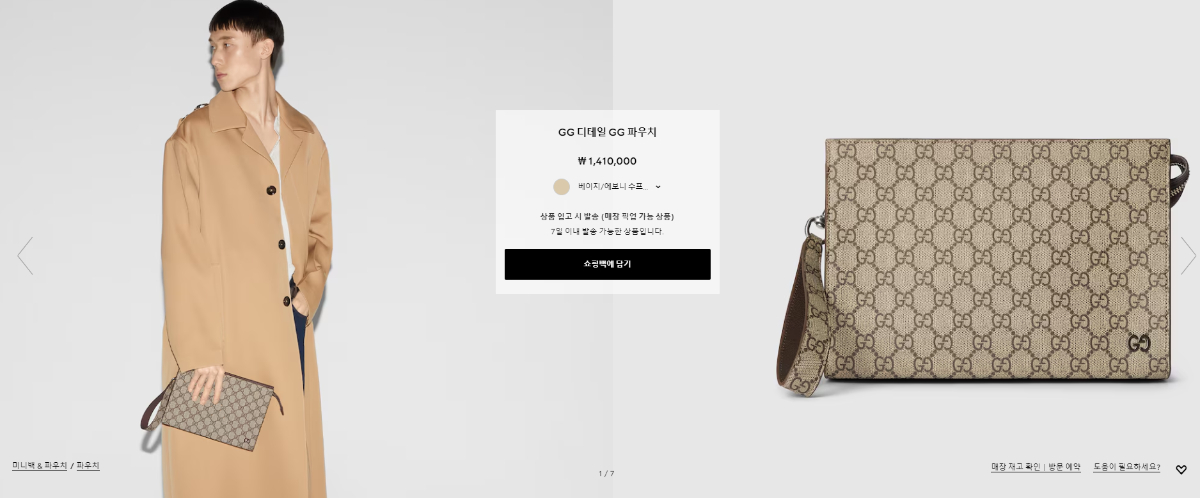This screenshot has width=1200, height=498.
Task: Open the 도움이 필요하세요? help link
Action: click(1127, 467)
